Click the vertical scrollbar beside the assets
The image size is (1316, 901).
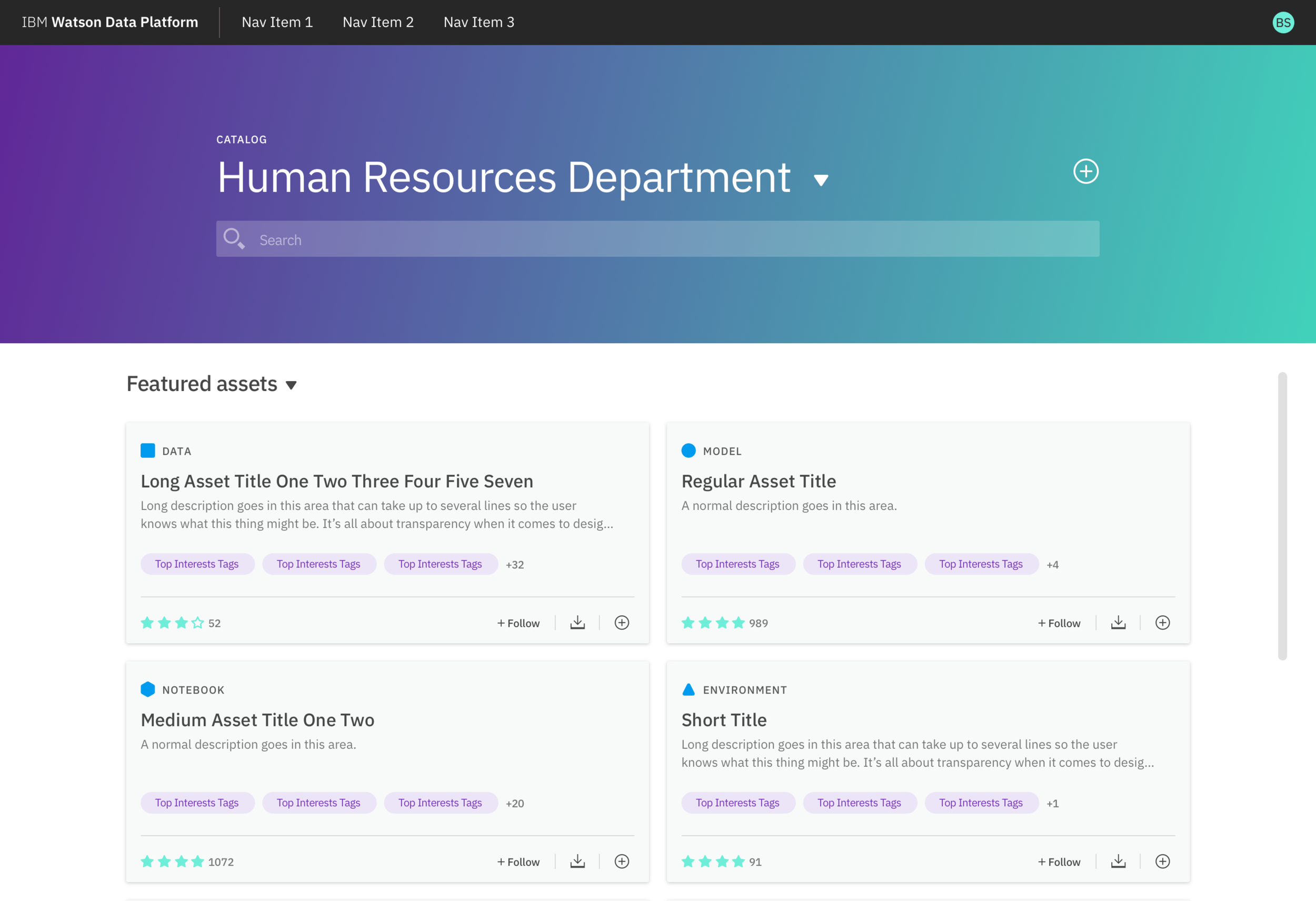point(1282,515)
